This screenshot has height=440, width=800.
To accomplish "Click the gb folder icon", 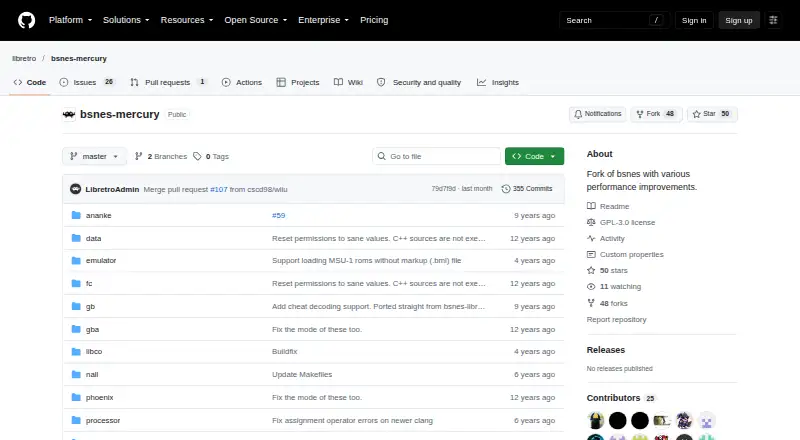I will tap(76, 306).
